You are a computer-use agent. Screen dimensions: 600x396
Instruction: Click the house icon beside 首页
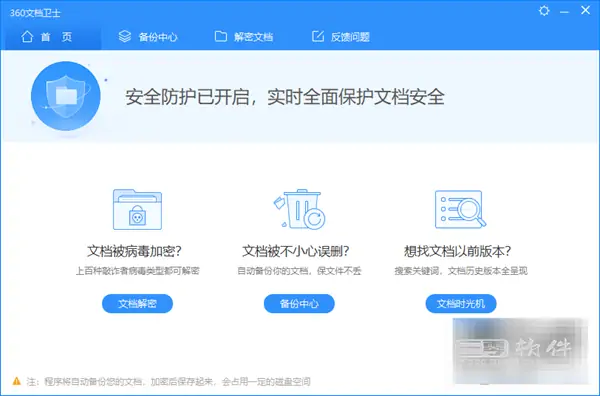coord(27,37)
